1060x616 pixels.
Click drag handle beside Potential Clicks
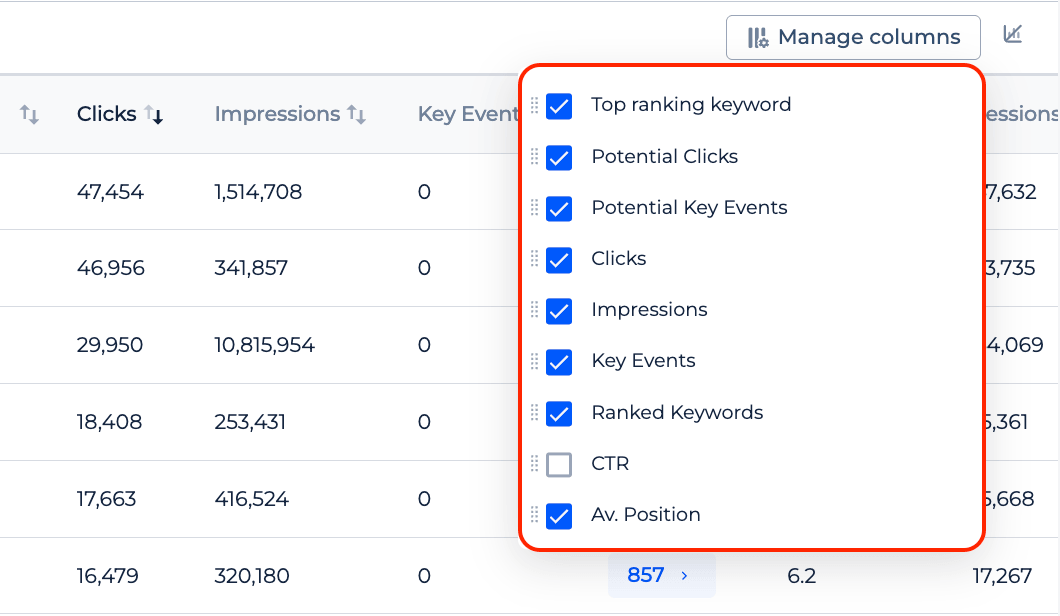pyautogui.click(x=534, y=156)
